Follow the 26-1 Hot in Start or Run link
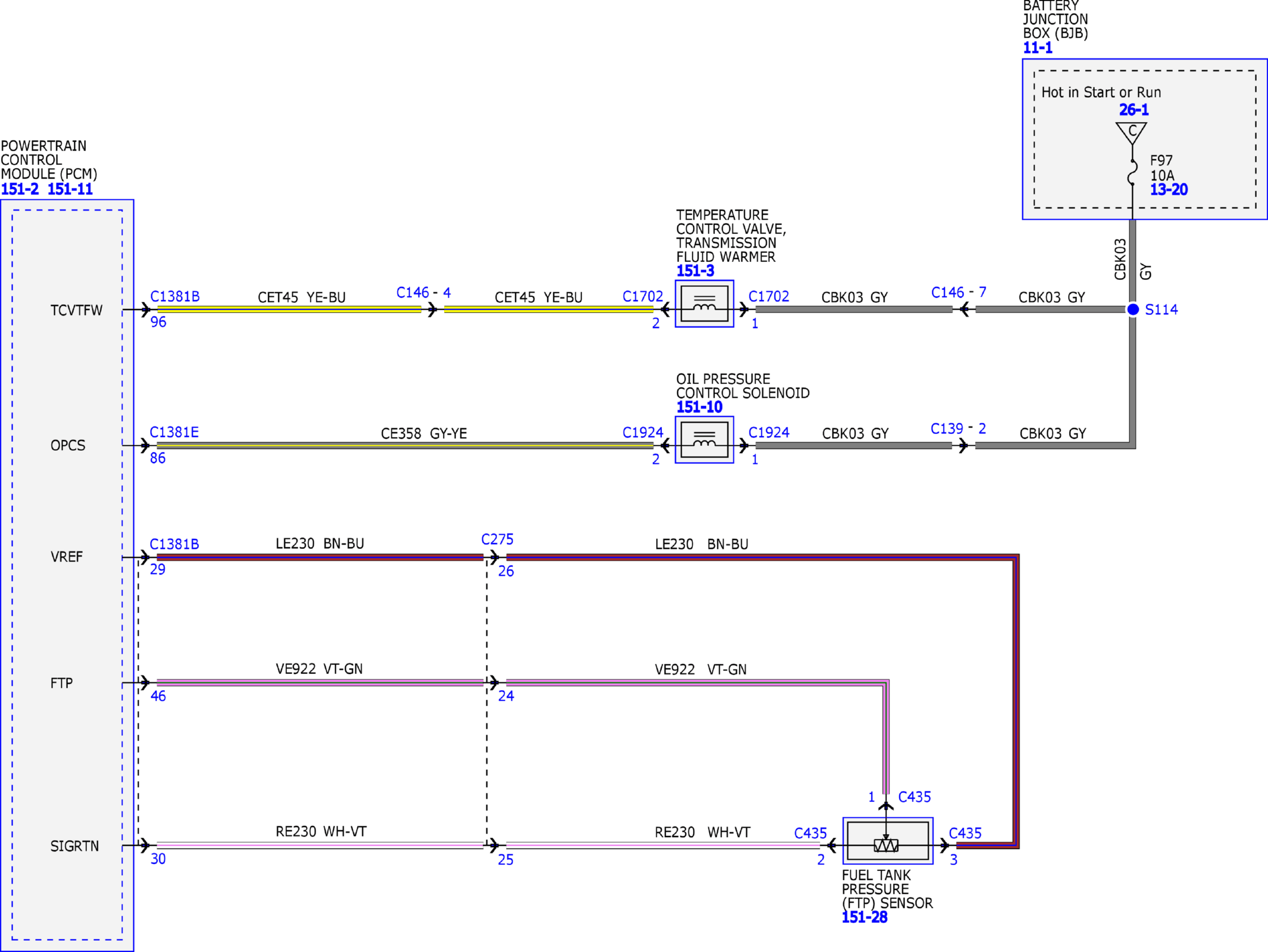 pyautogui.click(x=1133, y=110)
